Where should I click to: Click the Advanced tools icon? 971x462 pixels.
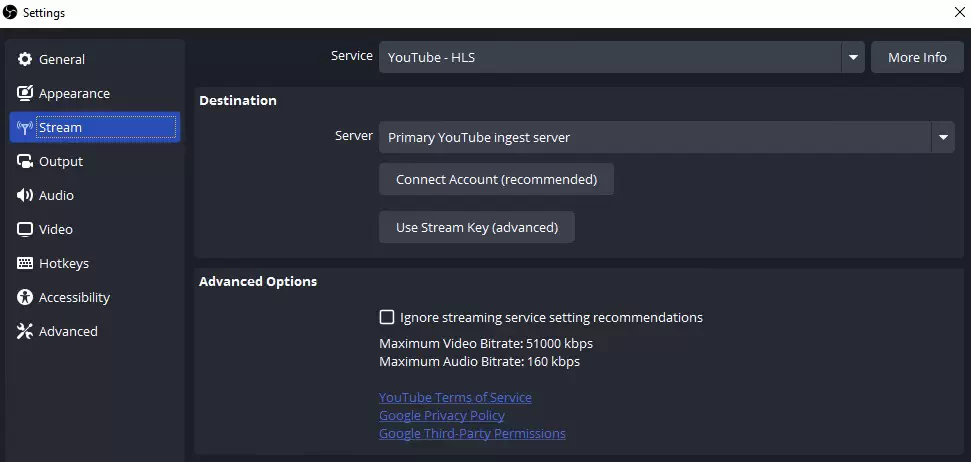[25, 331]
